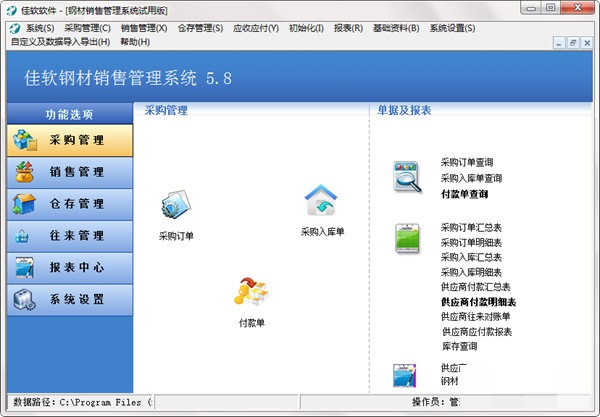Image resolution: width=600 pixels, height=417 pixels.
Task: Click the magnifier query icon beside 采购订单查询
Action: pyautogui.click(x=407, y=177)
